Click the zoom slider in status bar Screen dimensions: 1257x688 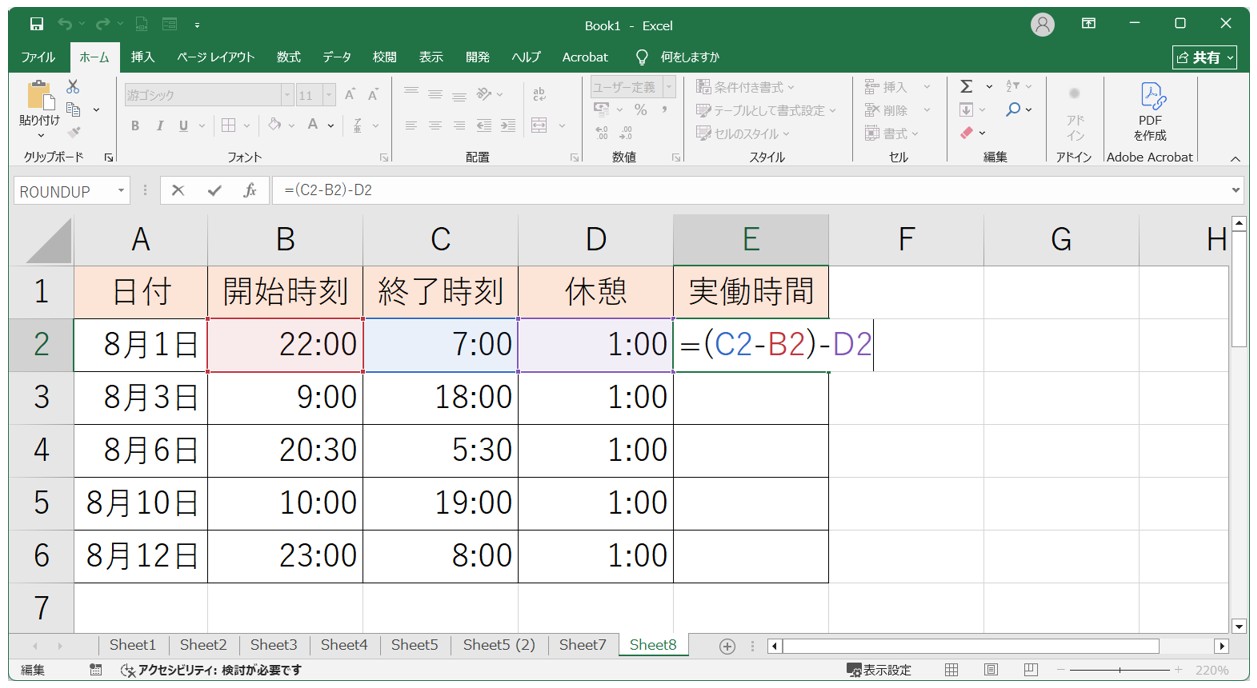click(x=1120, y=670)
